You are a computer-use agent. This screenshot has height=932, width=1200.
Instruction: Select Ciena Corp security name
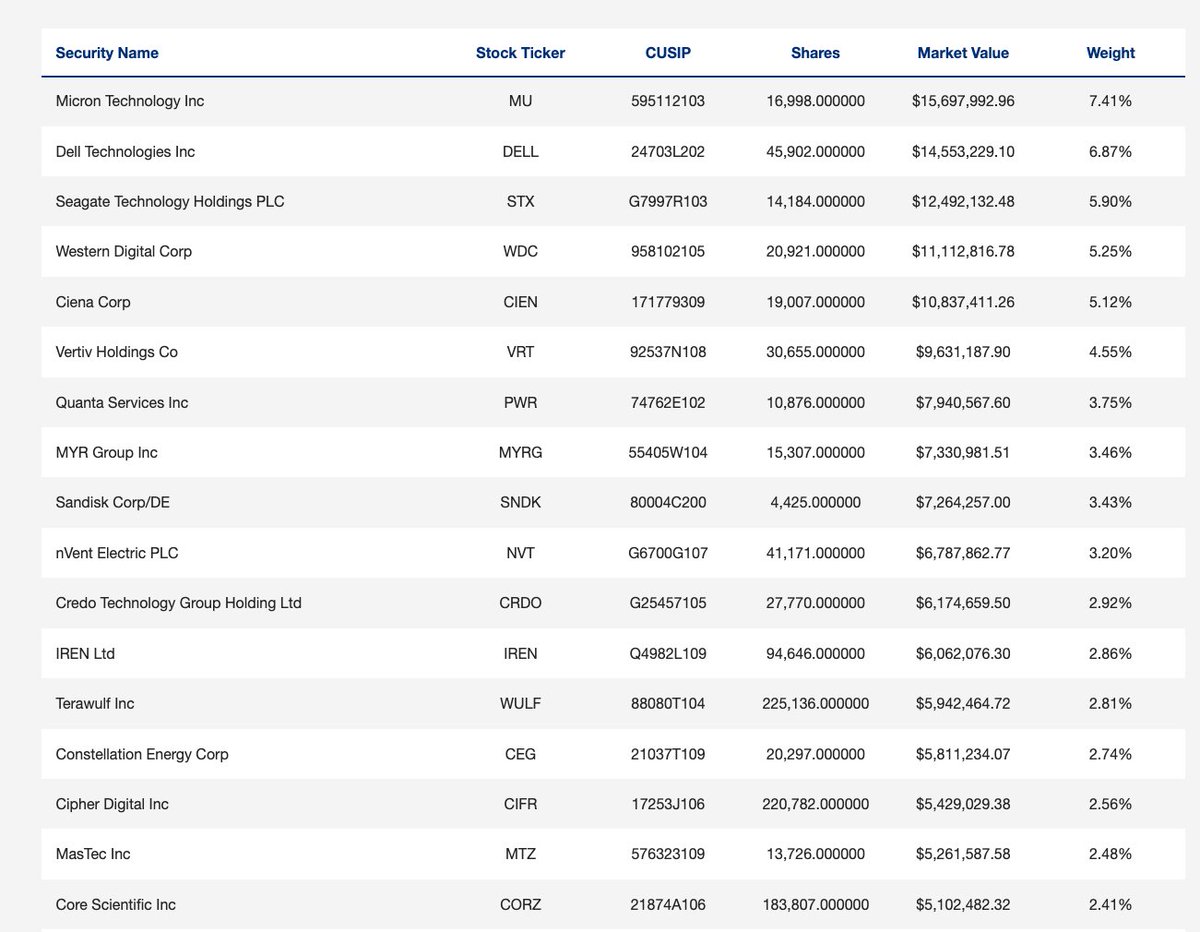(93, 302)
